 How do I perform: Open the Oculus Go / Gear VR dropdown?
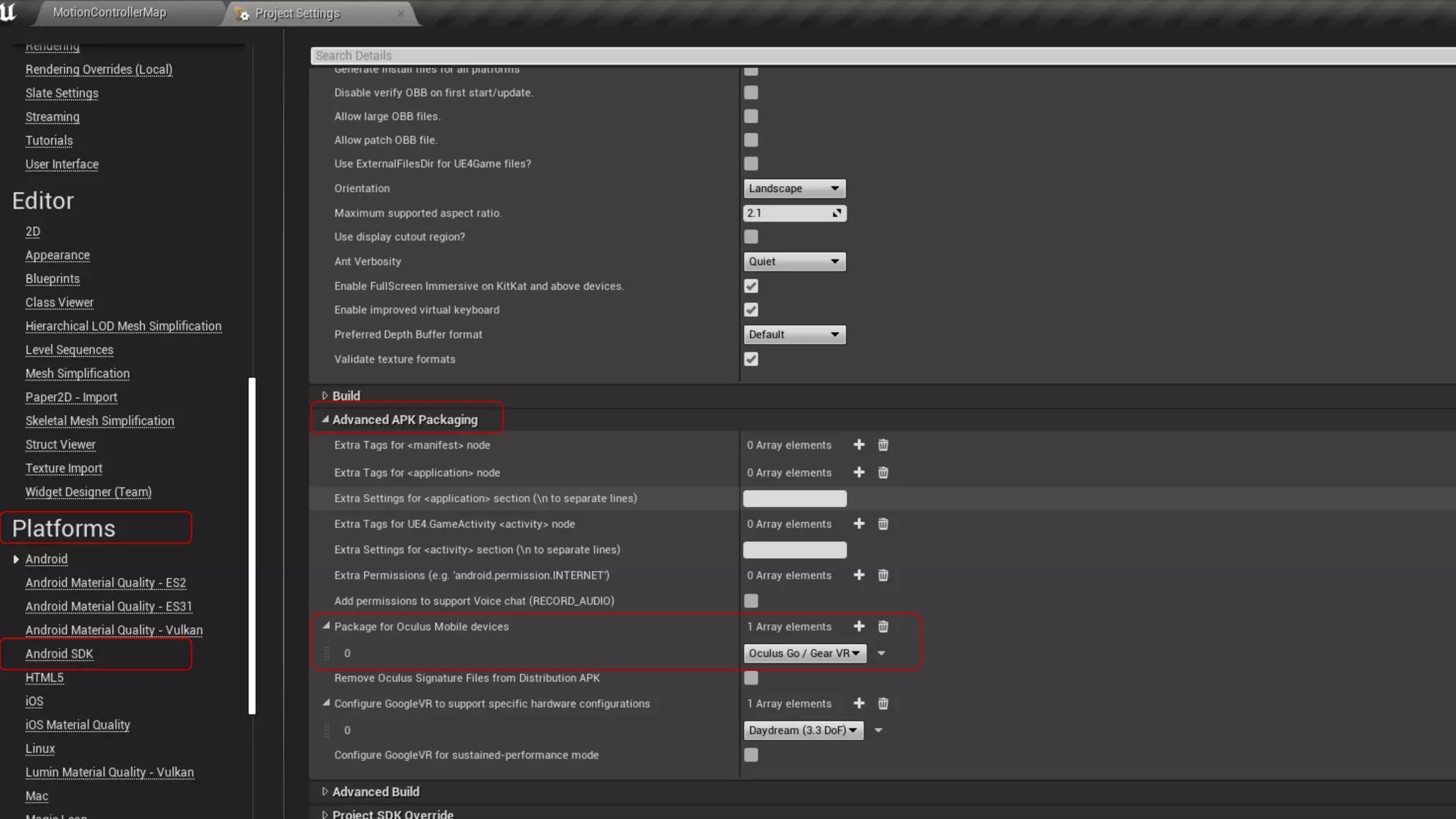coord(804,653)
